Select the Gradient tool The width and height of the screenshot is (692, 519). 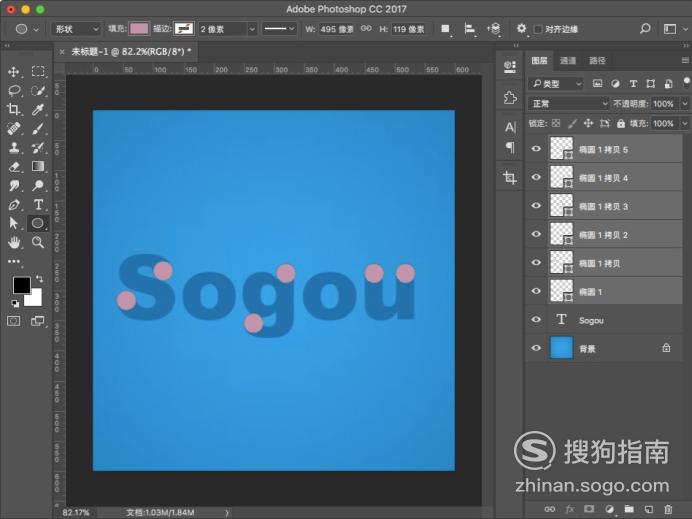click(x=38, y=166)
